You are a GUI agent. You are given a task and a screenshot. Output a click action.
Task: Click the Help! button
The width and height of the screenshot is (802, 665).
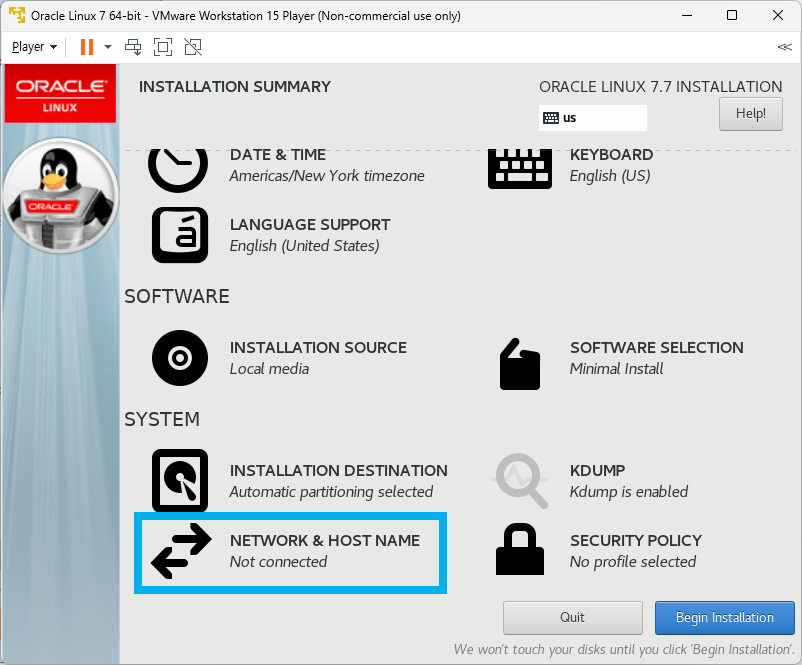click(x=750, y=114)
